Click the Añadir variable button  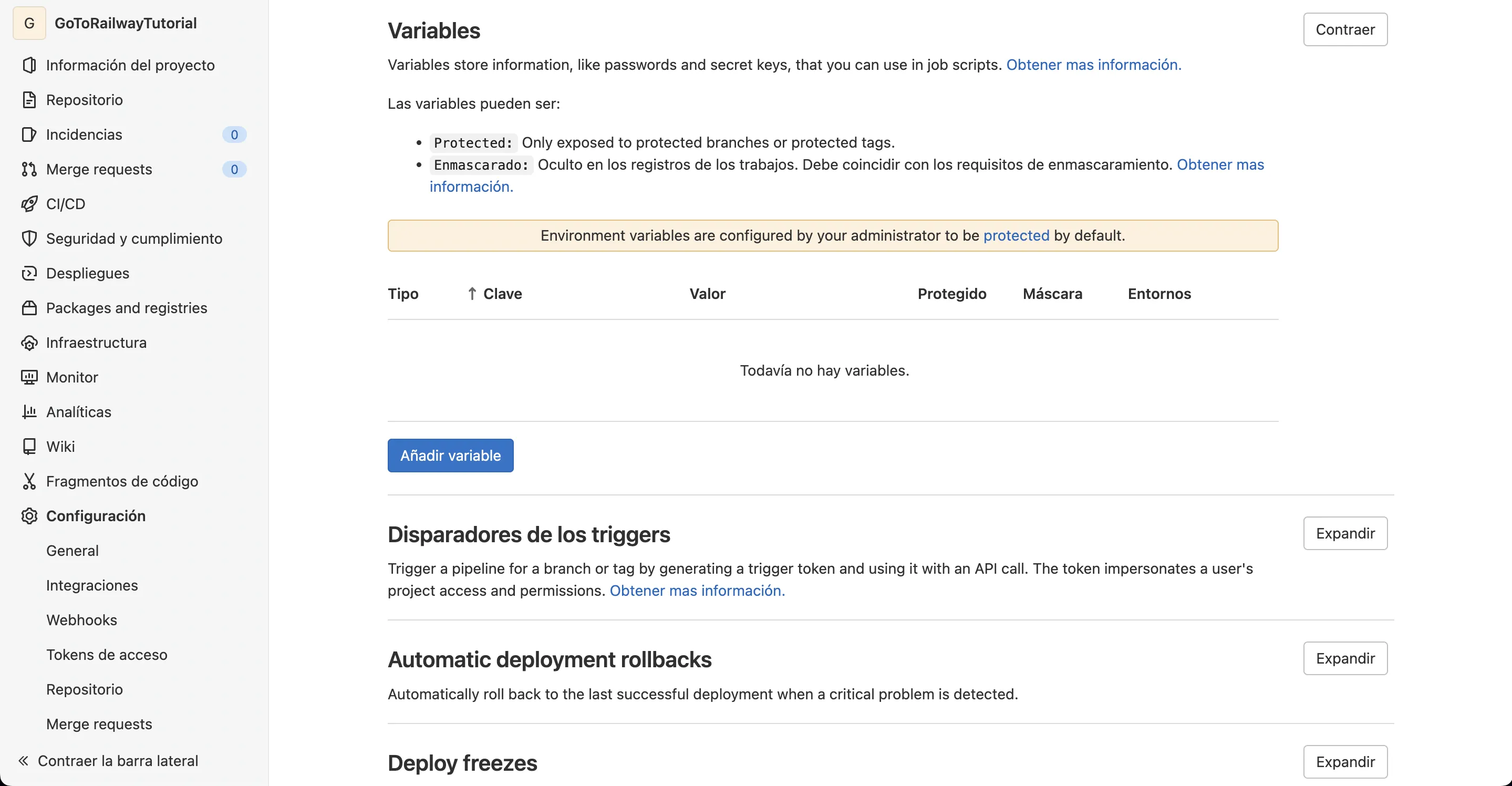tap(450, 456)
